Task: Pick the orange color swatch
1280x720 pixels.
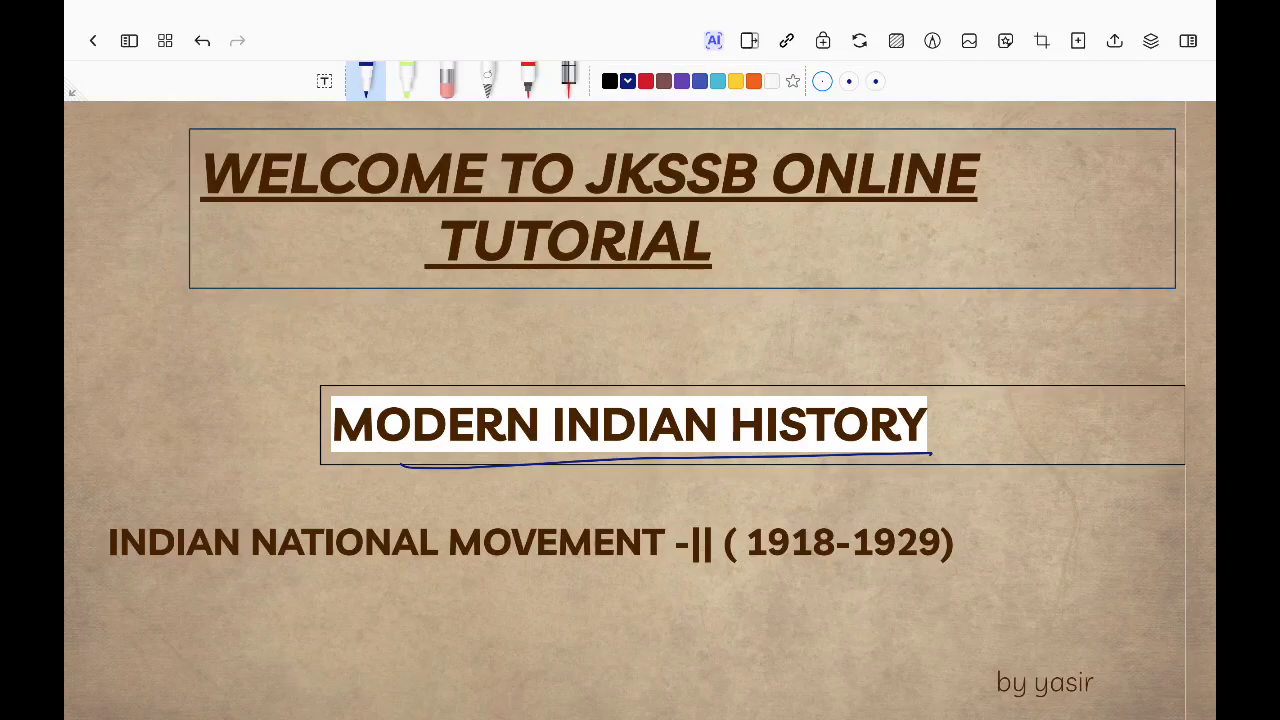Action: (754, 81)
